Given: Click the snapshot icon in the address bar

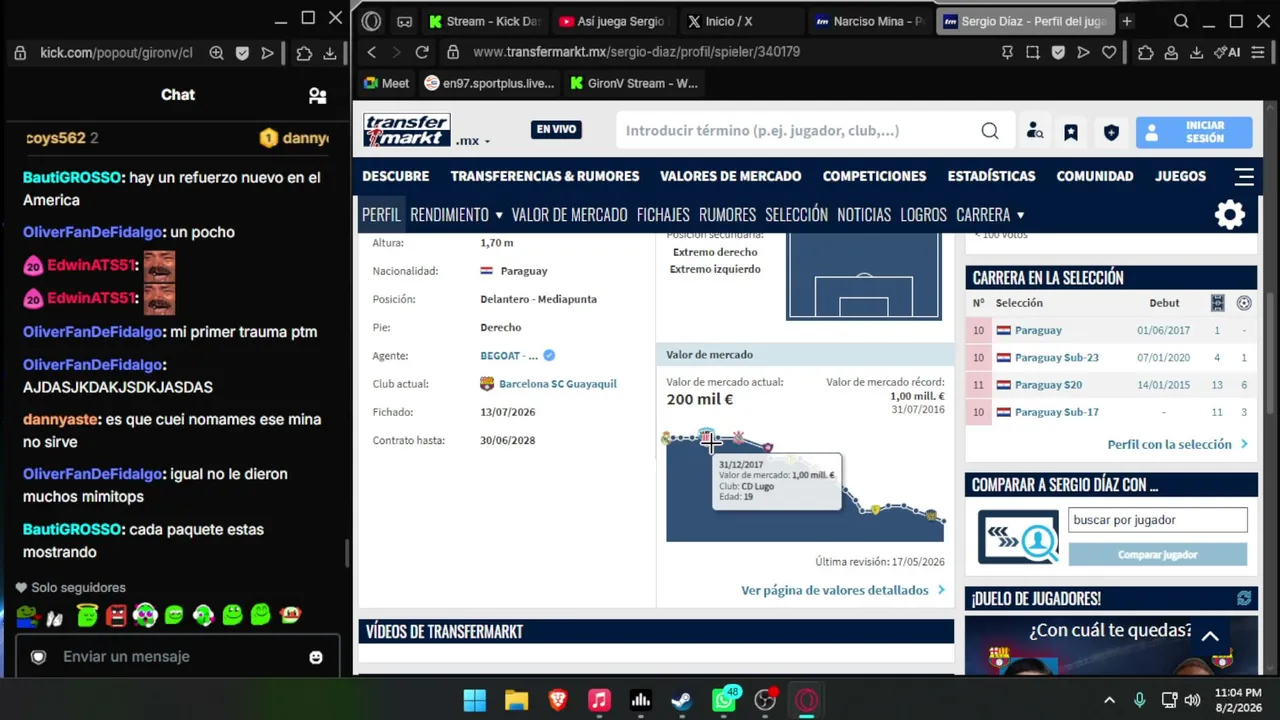Looking at the screenshot, I should point(1033,52).
